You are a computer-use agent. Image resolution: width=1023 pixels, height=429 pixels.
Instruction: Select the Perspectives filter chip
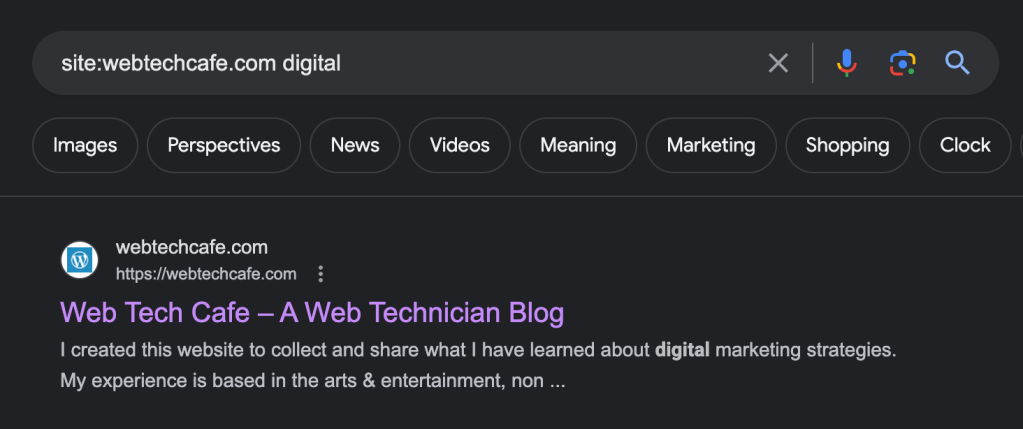click(224, 145)
